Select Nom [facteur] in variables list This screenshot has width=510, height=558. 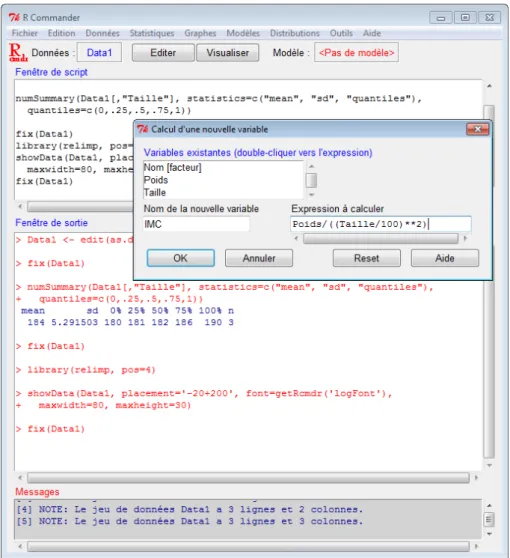click(223, 167)
